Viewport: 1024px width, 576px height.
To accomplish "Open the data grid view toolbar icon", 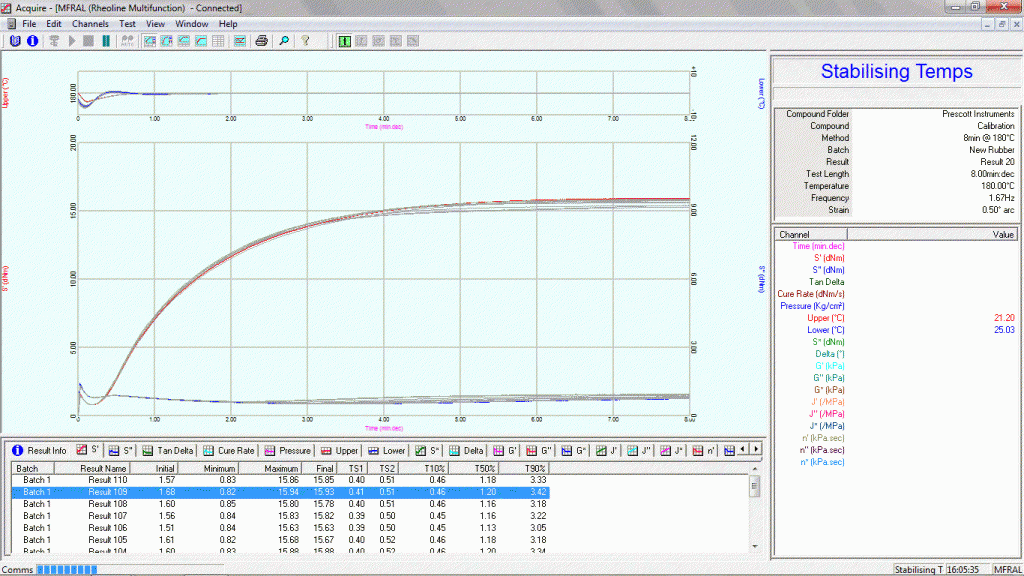I will click(x=219, y=41).
